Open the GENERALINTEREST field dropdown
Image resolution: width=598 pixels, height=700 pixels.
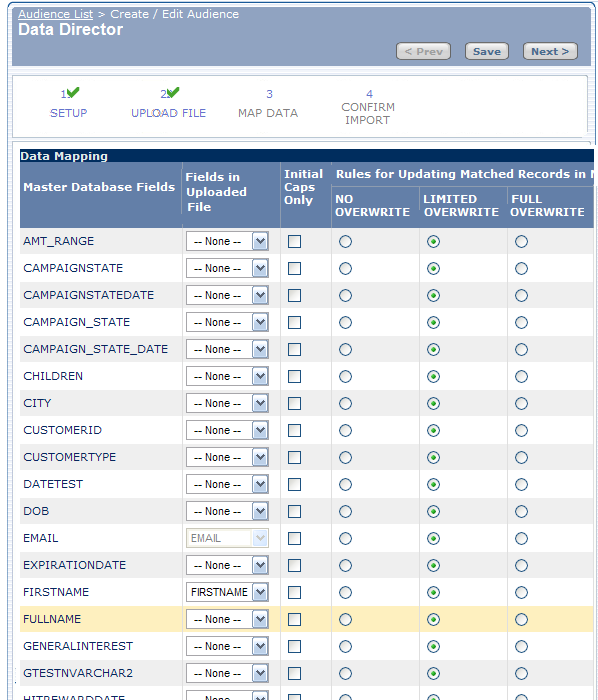point(227,646)
